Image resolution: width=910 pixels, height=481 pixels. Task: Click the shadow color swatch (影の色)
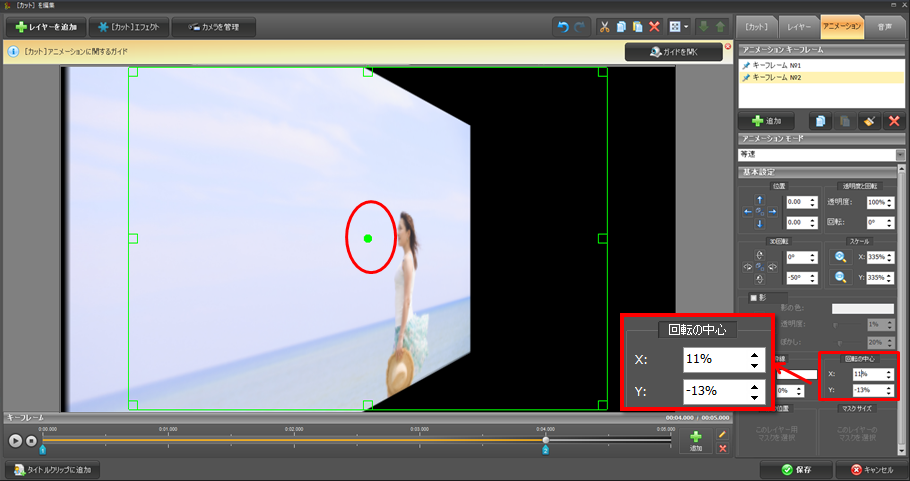click(x=862, y=309)
